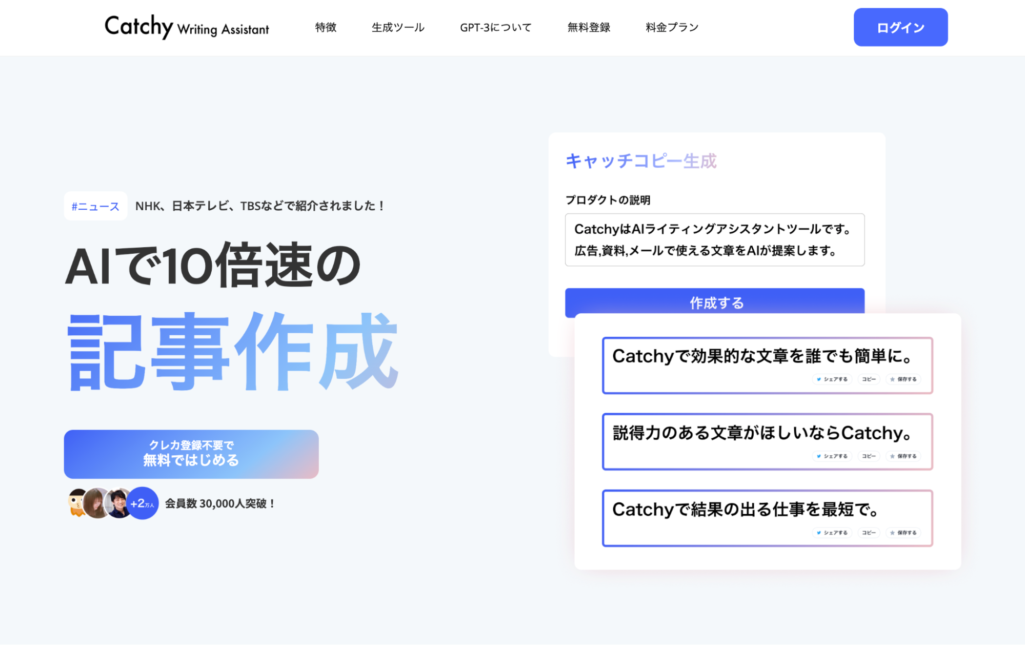Star-save the third catchphrase result
Viewport: 1025px width, 645px height.
903,533
